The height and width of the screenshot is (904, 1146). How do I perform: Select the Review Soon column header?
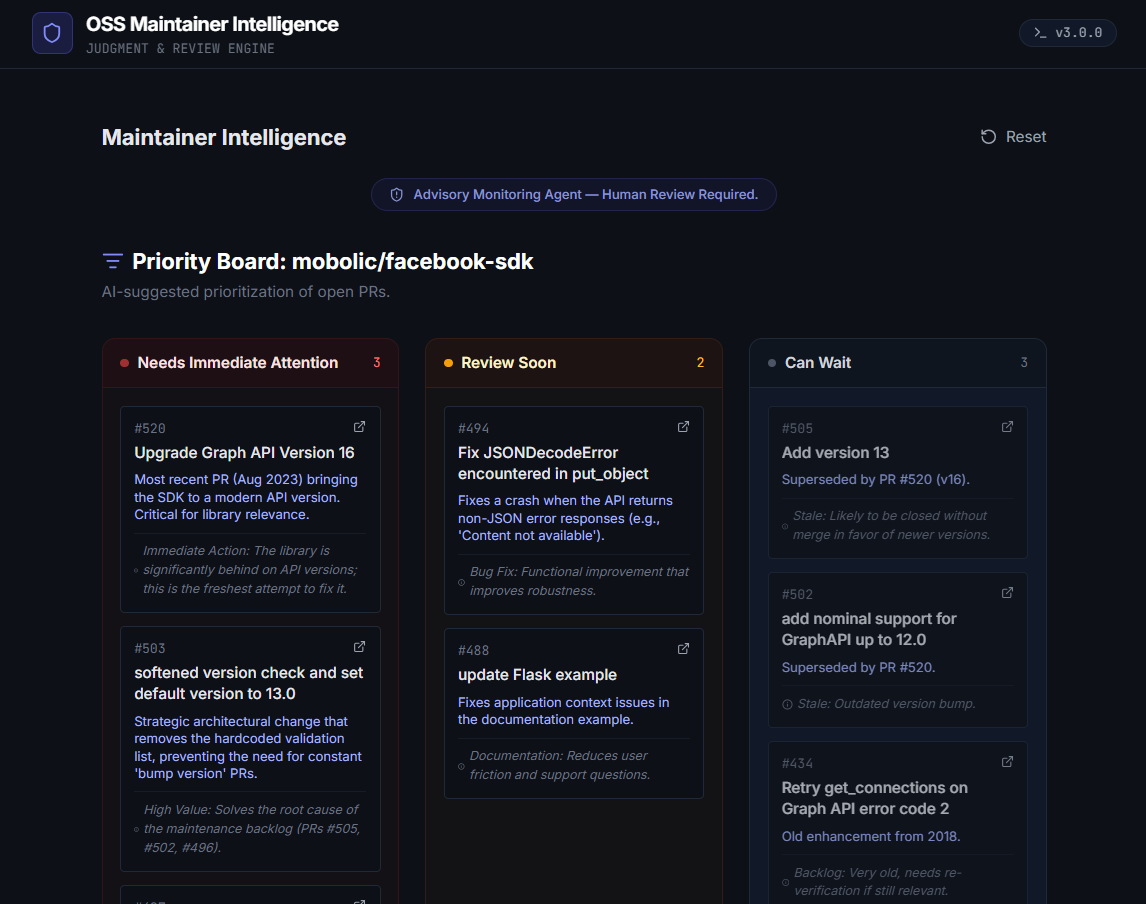click(x=508, y=363)
